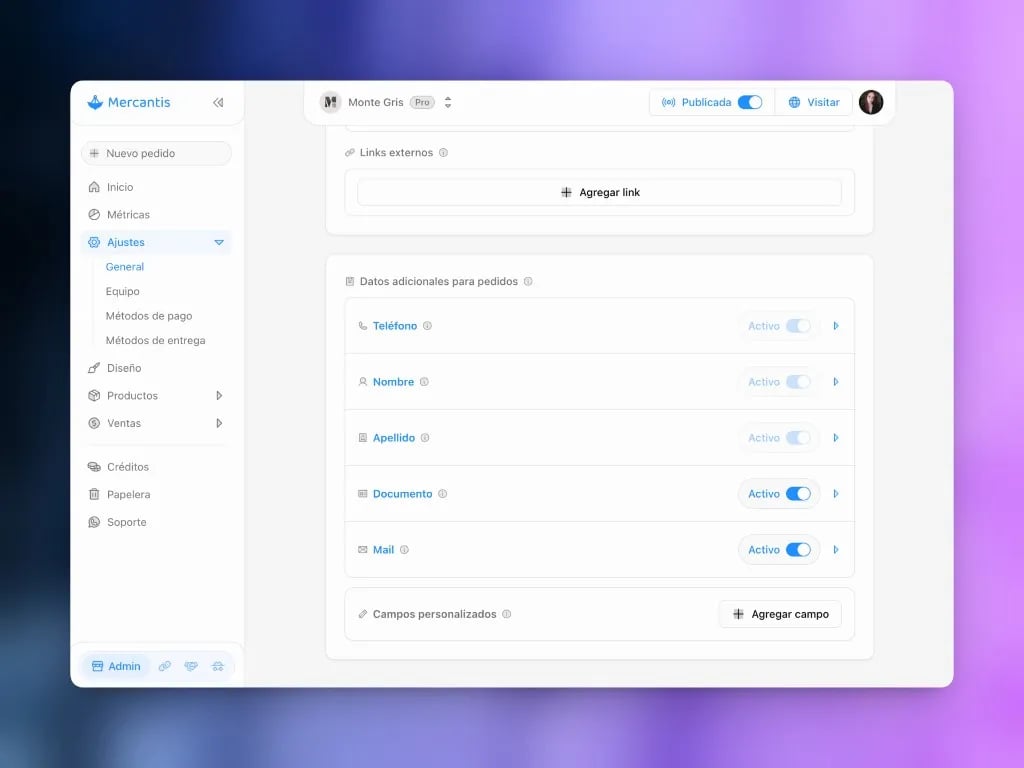Click Agregar campo button
The height and width of the screenshot is (768, 1024).
point(780,615)
